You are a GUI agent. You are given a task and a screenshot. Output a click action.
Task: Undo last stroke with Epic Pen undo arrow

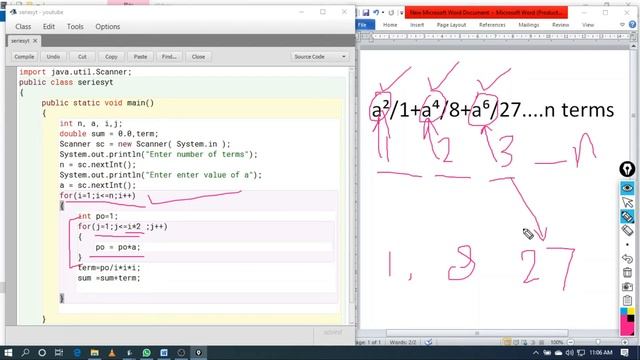click(x=627, y=258)
